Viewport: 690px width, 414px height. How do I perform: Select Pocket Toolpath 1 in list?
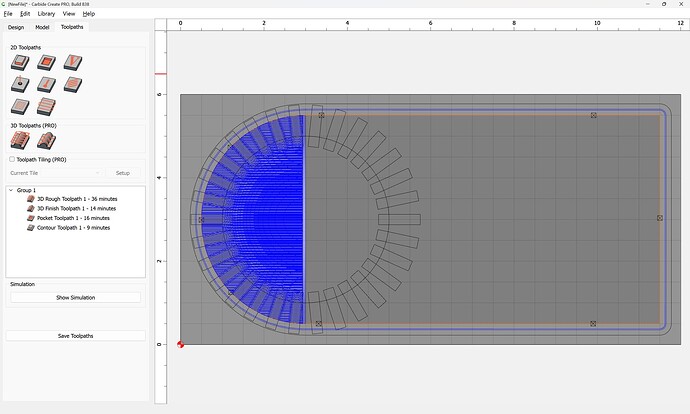coord(72,218)
